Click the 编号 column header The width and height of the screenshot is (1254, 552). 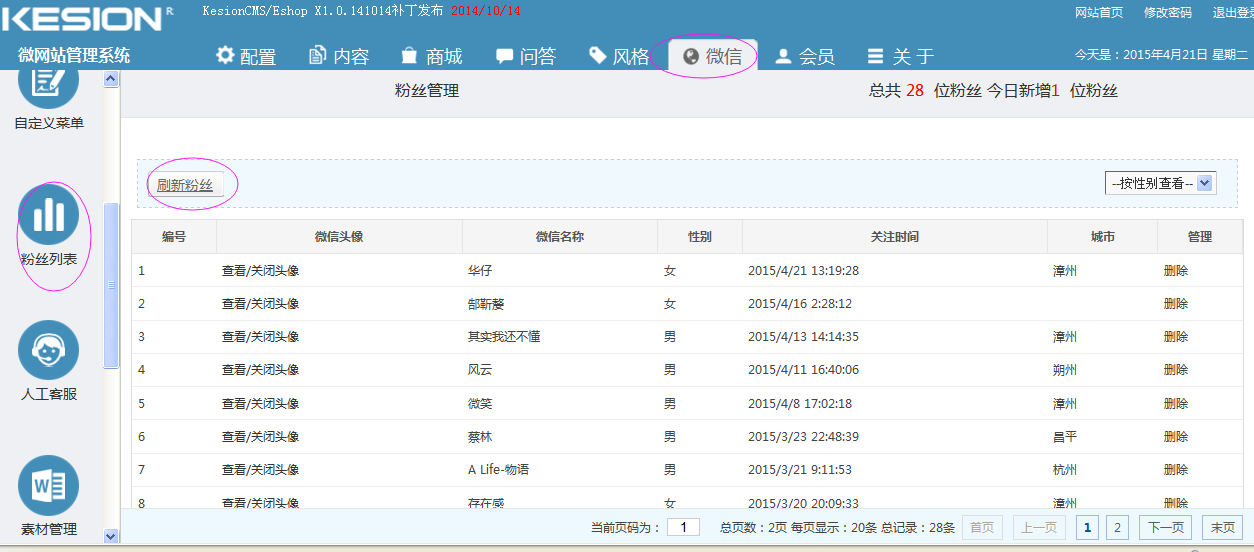pyautogui.click(x=174, y=237)
